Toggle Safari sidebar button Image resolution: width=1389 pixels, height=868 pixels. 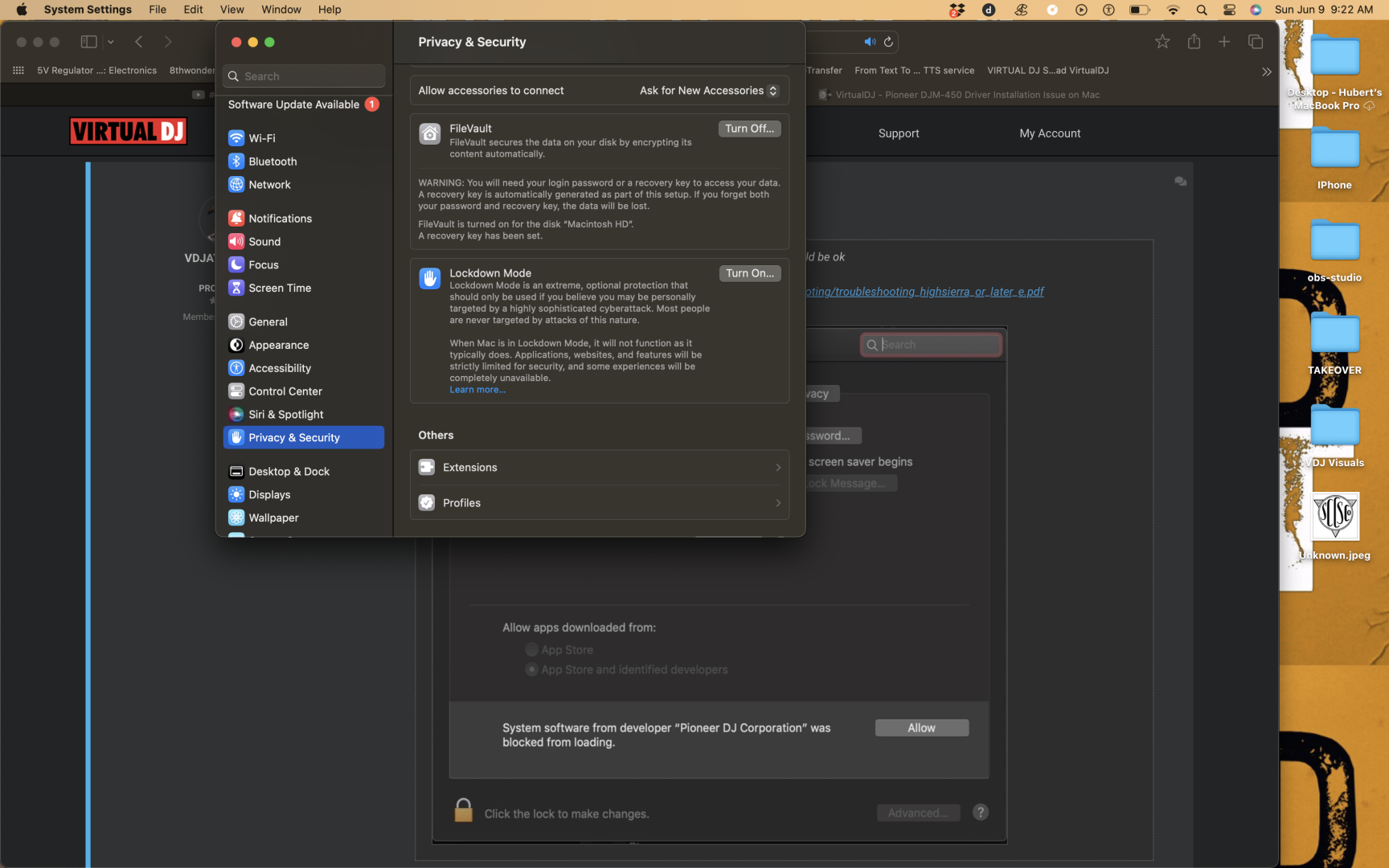pyautogui.click(x=89, y=42)
